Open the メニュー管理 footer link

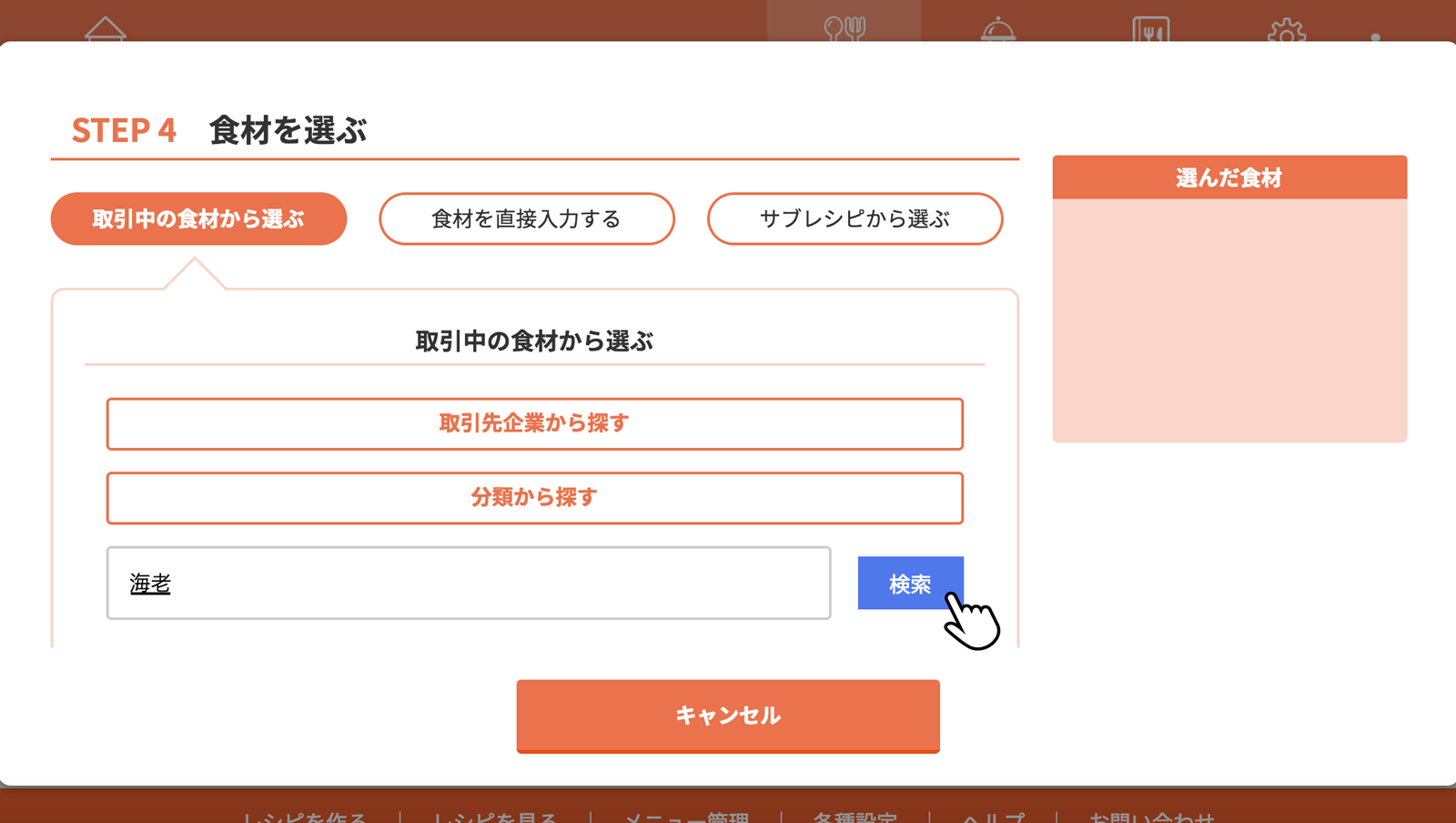pos(686,816)
